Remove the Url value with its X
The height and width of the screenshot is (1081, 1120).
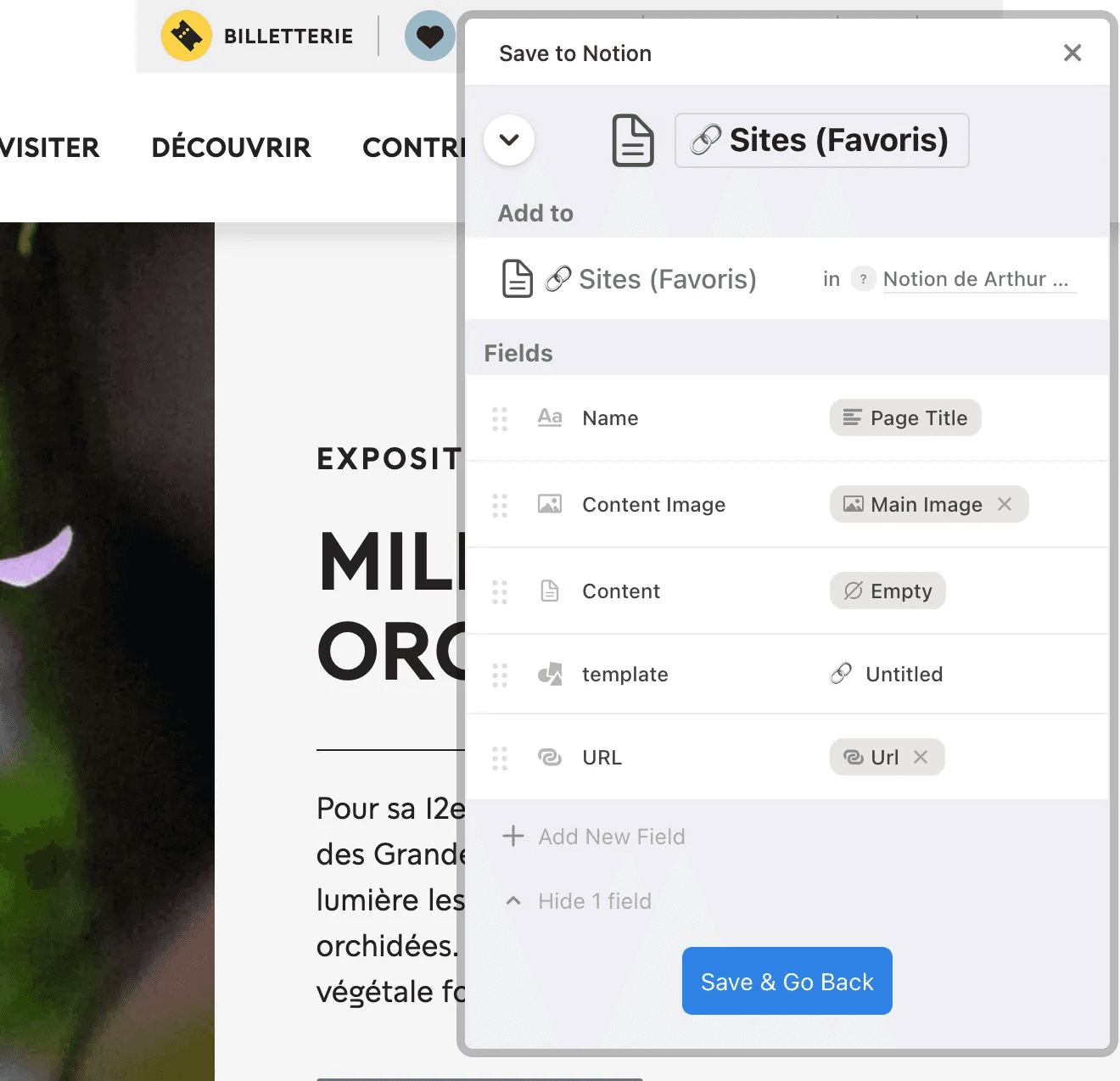pos(921,757)
